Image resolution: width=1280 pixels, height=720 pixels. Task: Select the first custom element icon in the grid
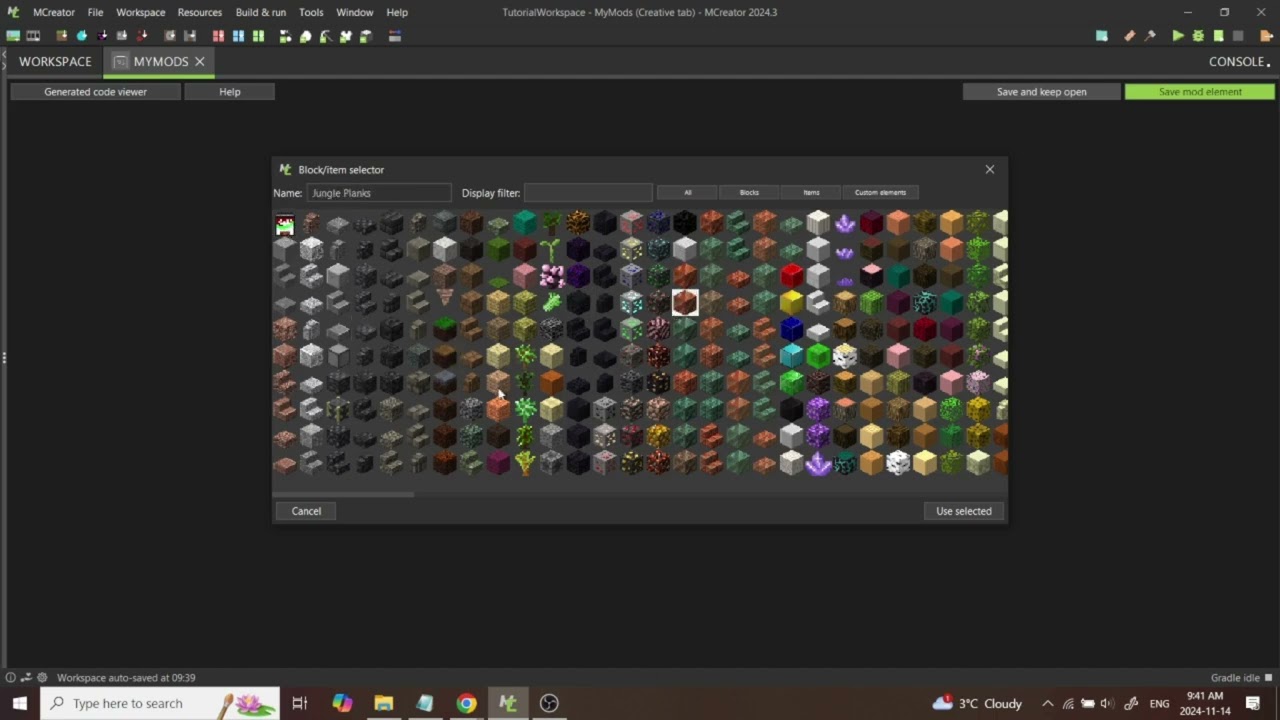tap(285, 224)
